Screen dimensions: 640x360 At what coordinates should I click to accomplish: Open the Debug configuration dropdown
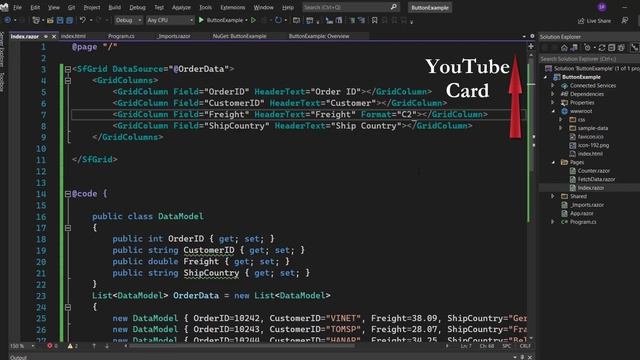click(128, 20)
